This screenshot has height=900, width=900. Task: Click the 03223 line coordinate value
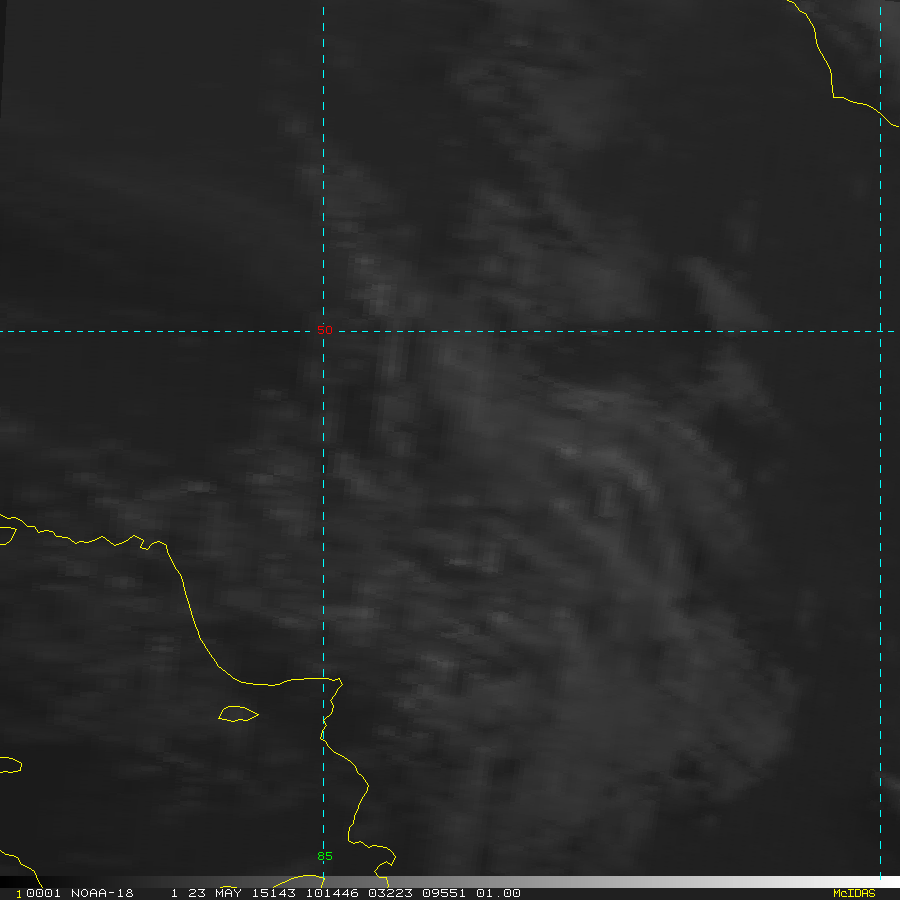391,893
